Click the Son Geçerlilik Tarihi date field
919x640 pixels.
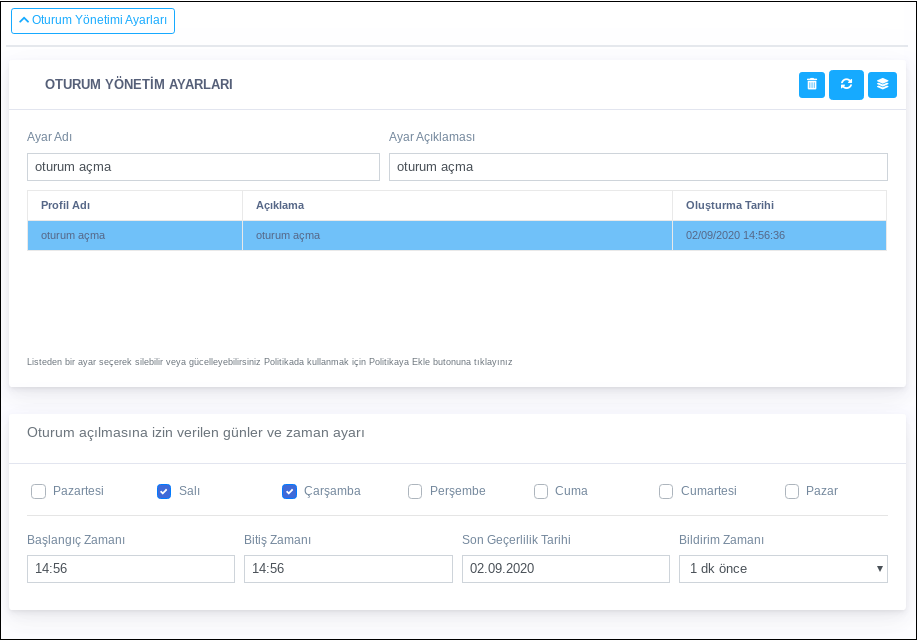pyautogui.click(x=565, y=569)
